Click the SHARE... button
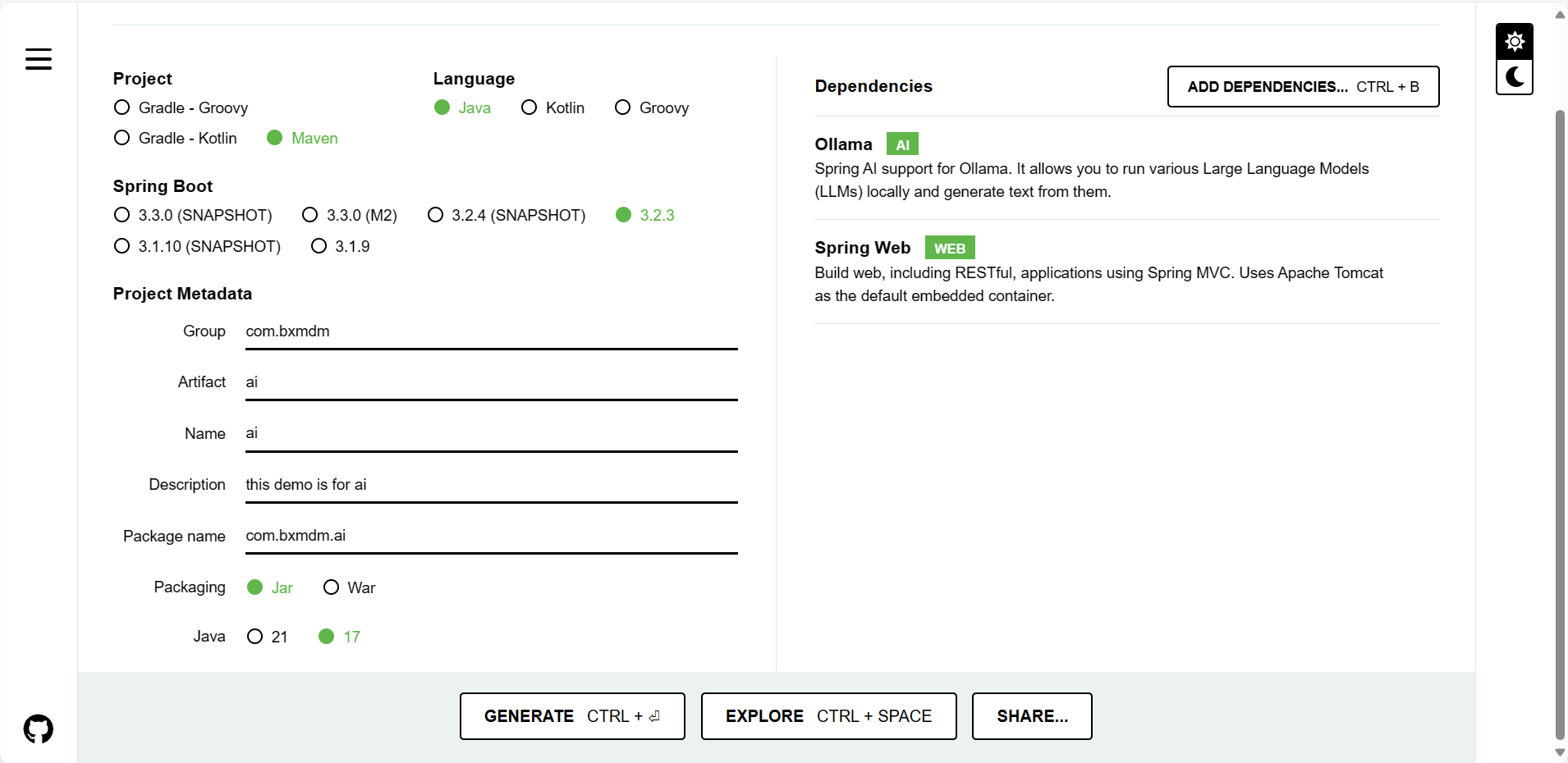1568x763 pixels. pyautogui.click(x=1032, y=716)
